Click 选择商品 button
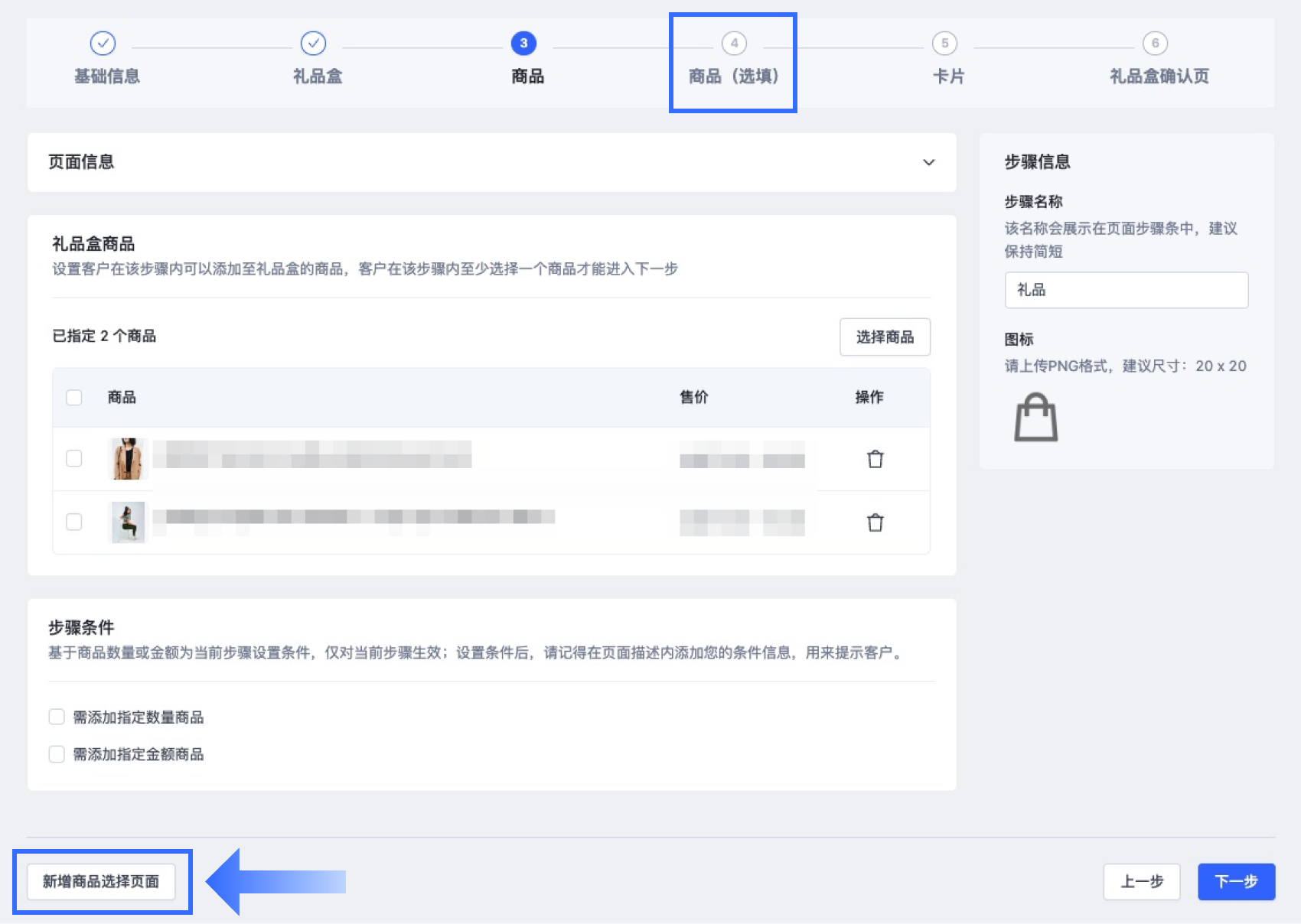 click(x=885, y=337)
